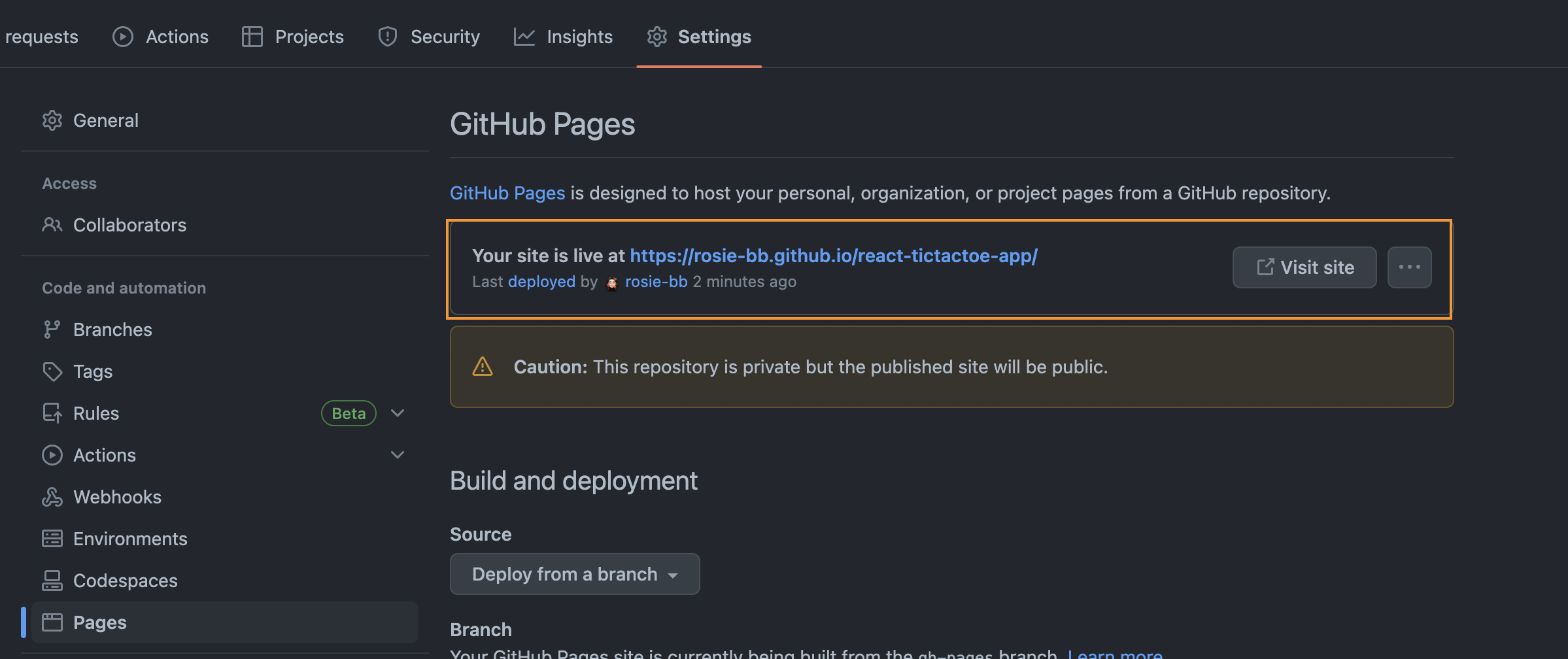
Task: Open the Environments settings page
Action: (225, 539)
